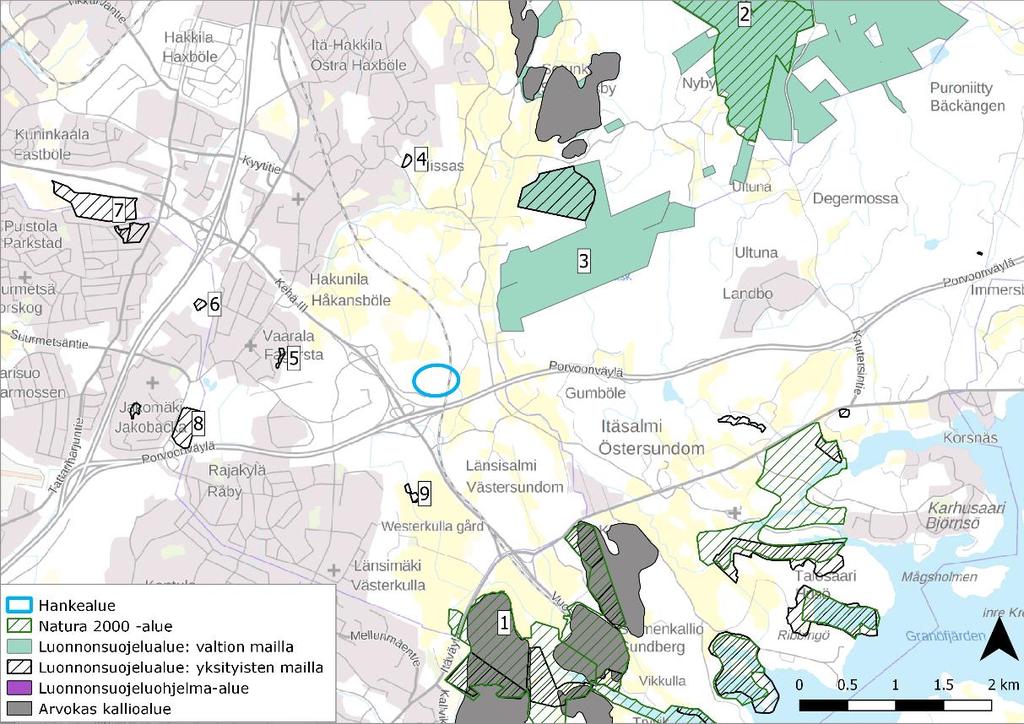Image resolution: width=1024 pixels, height=724 pixels.
Task: Click the 'Westerkulla gård' label
Action: coord(432,526)
